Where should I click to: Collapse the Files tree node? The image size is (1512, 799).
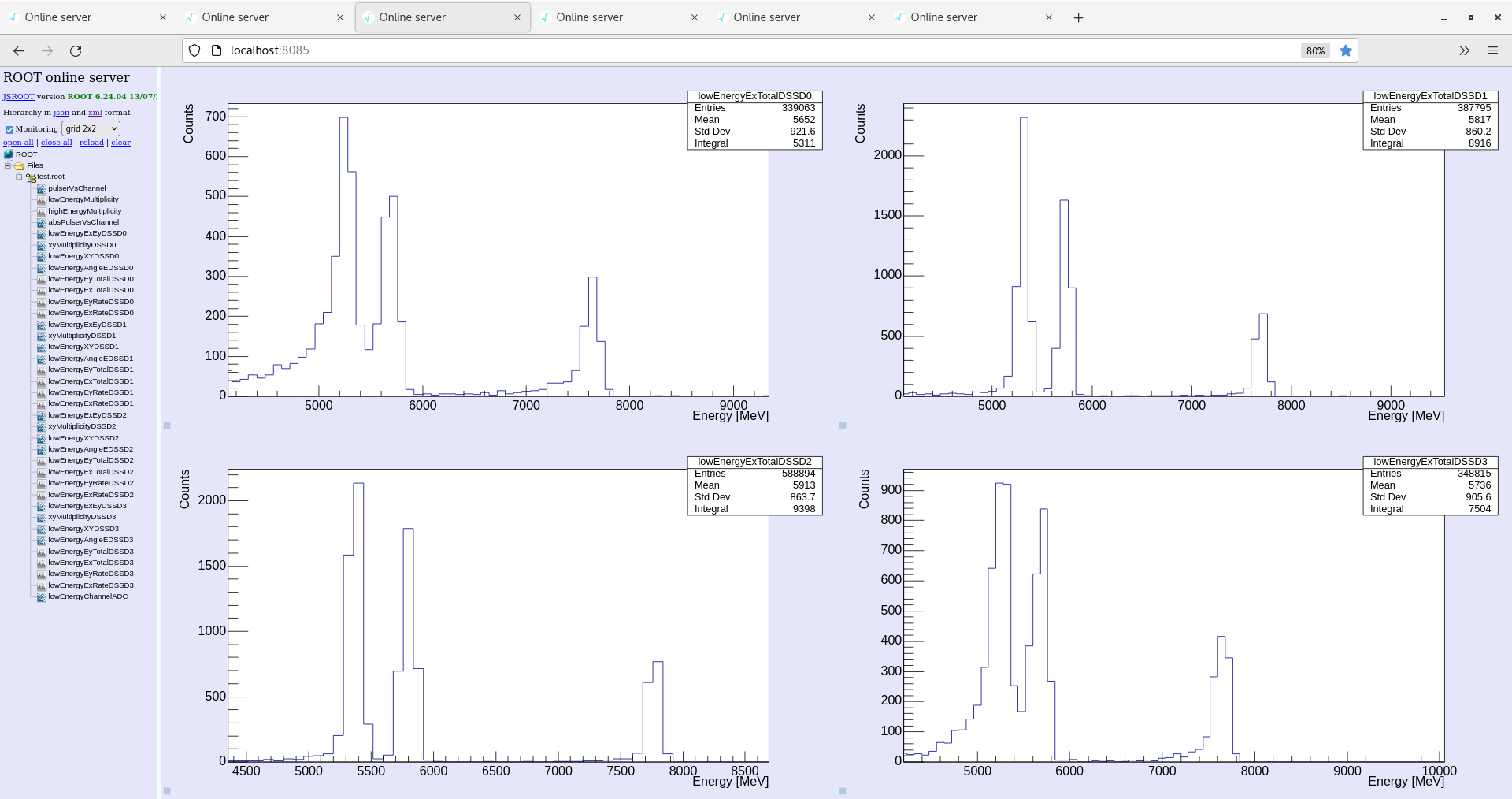pyautogui.click(x=8, y=165)
